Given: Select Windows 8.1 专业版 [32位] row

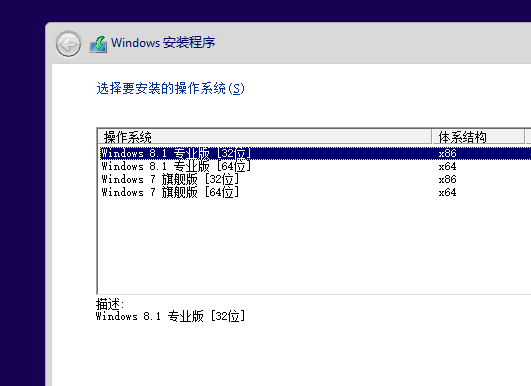Looking at the screenshot, I should 315,153.
